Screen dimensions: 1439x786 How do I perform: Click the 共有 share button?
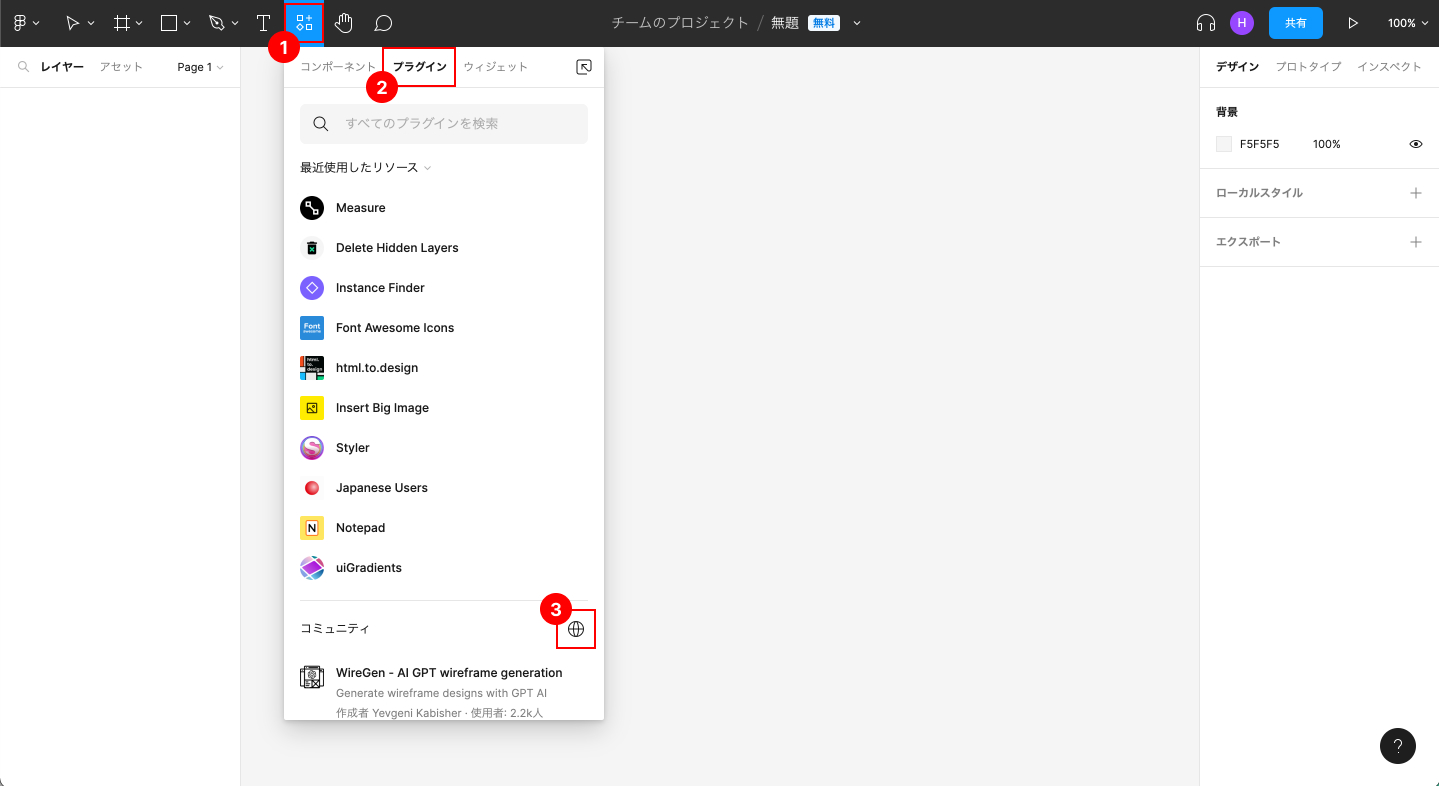[1296, 23]
